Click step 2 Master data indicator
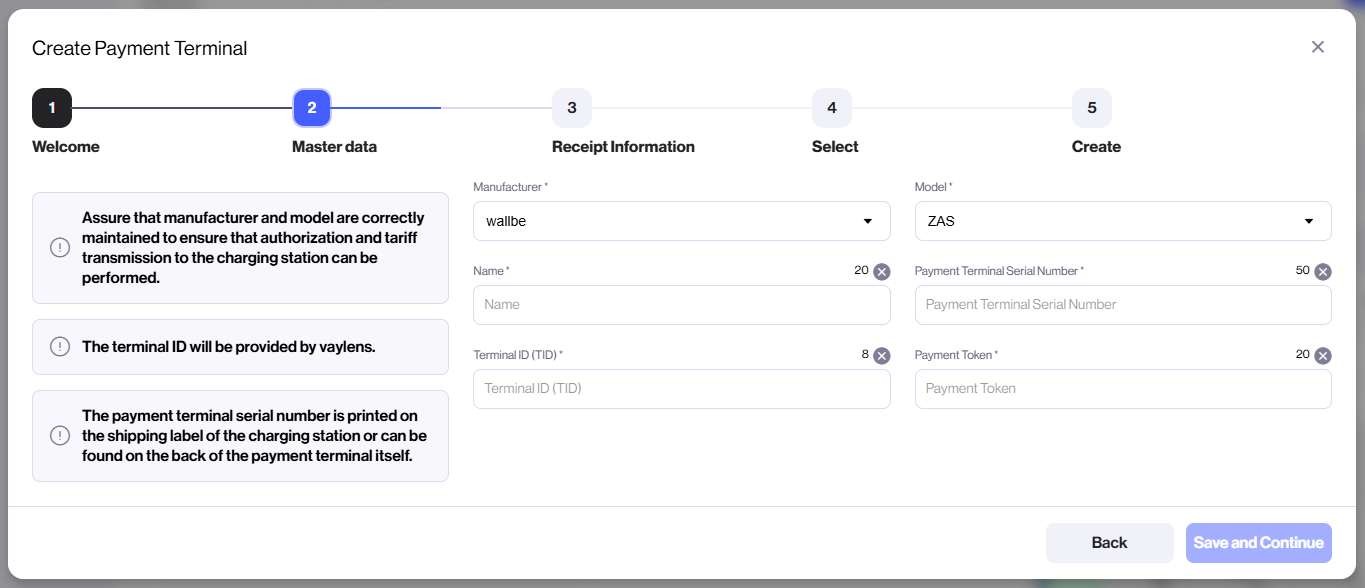The width and height of the screenshot is (1365, 588). pos(311,107)
